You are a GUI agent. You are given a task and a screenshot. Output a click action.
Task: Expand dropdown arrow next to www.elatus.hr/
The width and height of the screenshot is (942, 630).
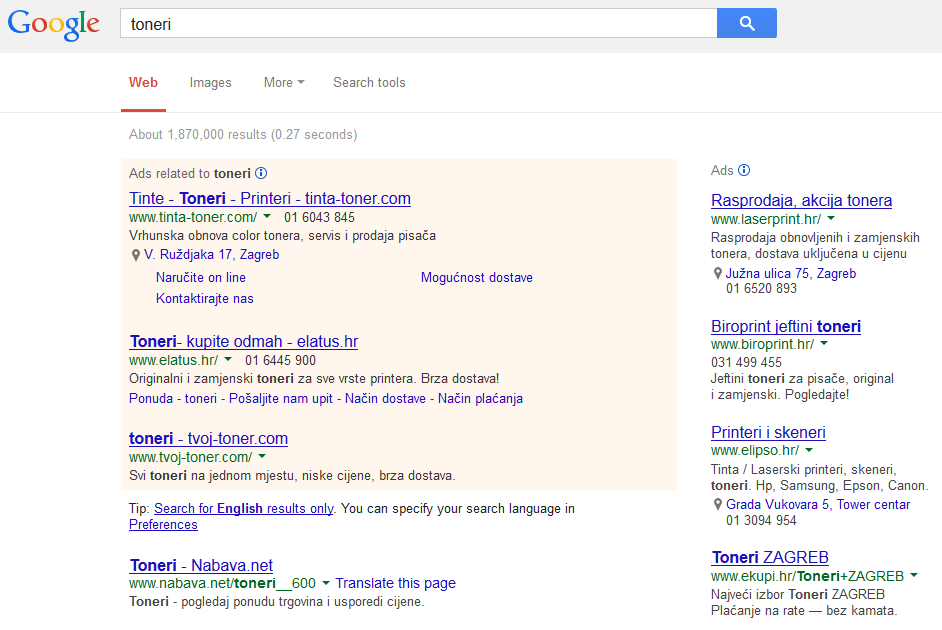(228, 359)
